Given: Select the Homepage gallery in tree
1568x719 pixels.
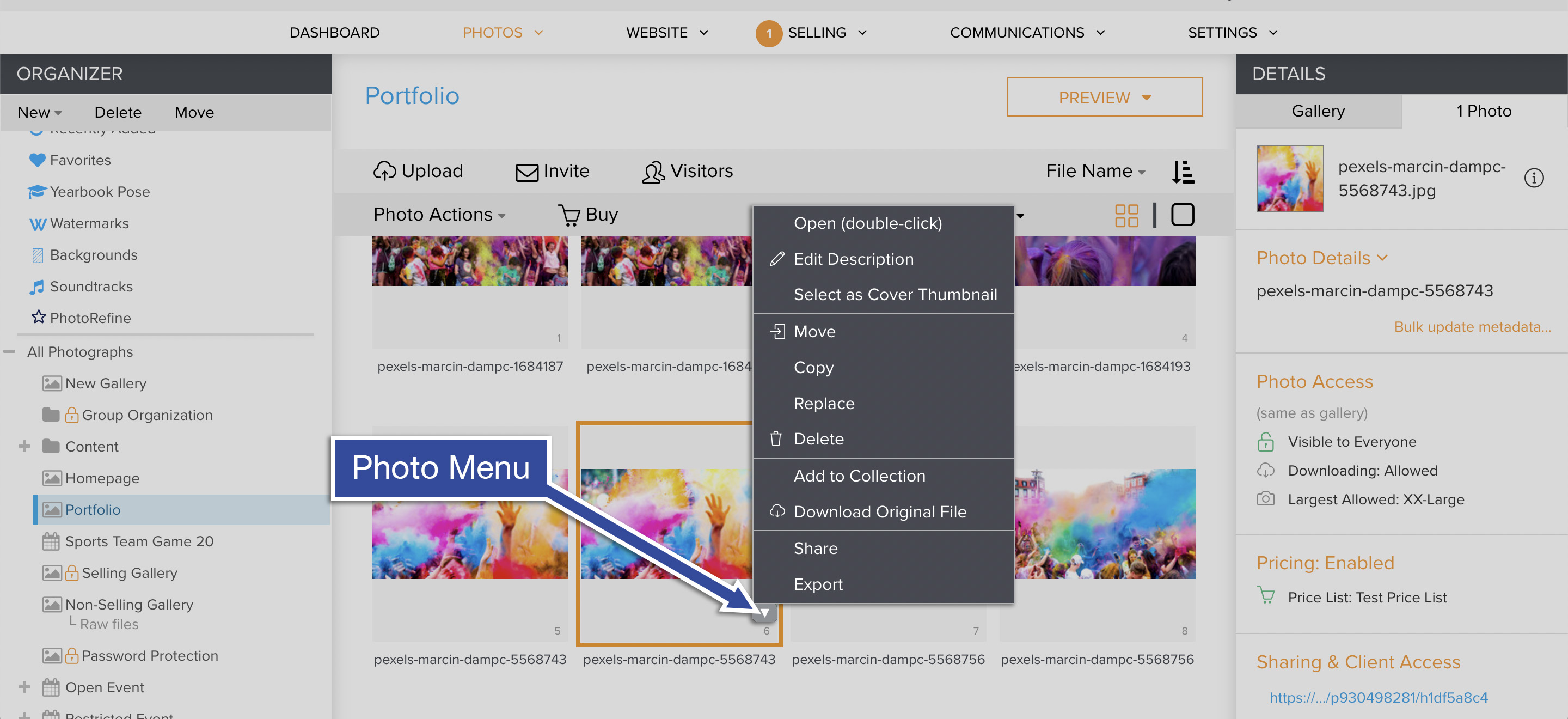Looking at the screenshot, I should click(102, 479).
